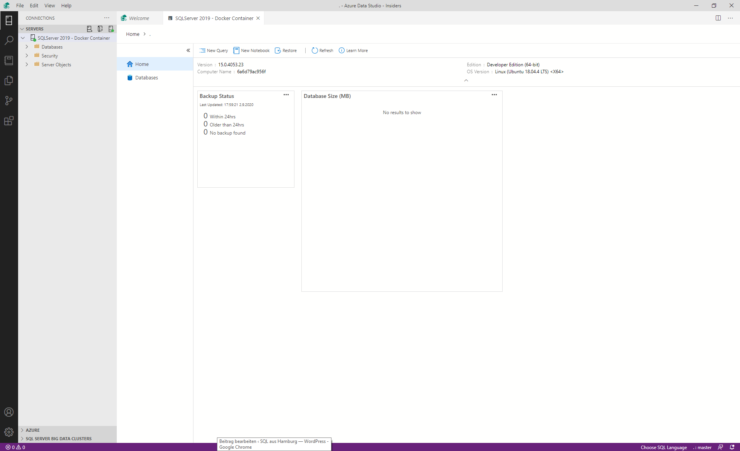
Task: Open the Search view in activity bar
Action: [x=8, y=40]
